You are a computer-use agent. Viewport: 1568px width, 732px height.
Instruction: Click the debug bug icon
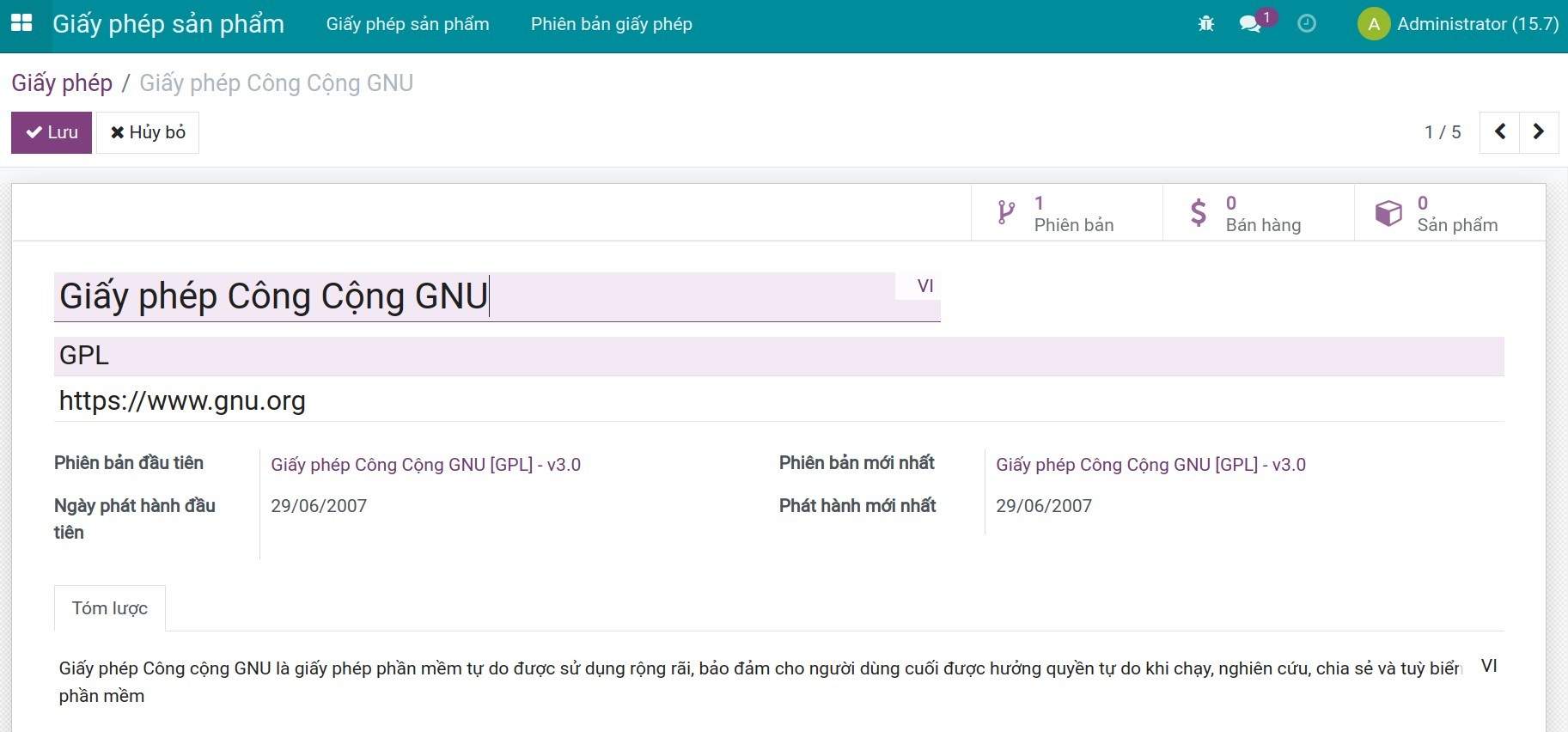[x=1206, y=24]
